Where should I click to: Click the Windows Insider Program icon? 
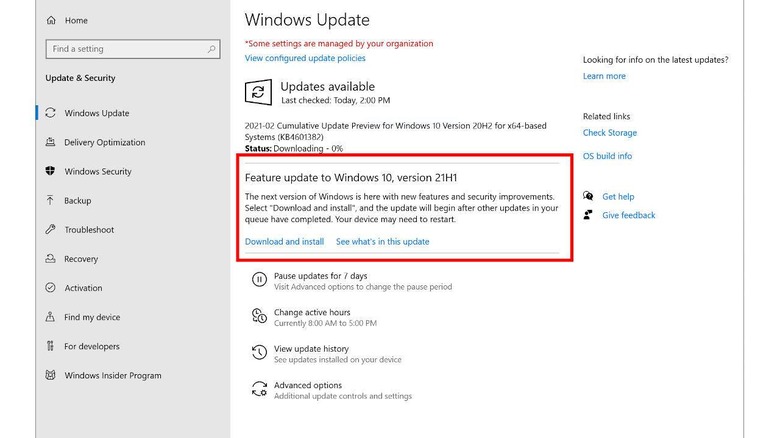click(50, 375)
